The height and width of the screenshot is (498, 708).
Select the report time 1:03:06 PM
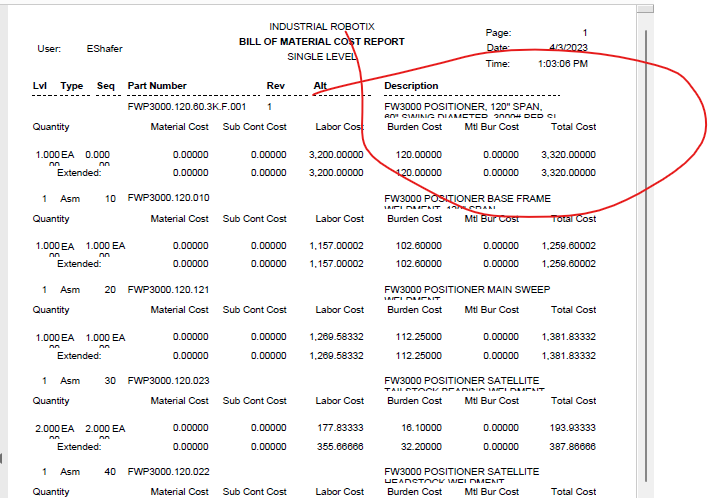563,64
